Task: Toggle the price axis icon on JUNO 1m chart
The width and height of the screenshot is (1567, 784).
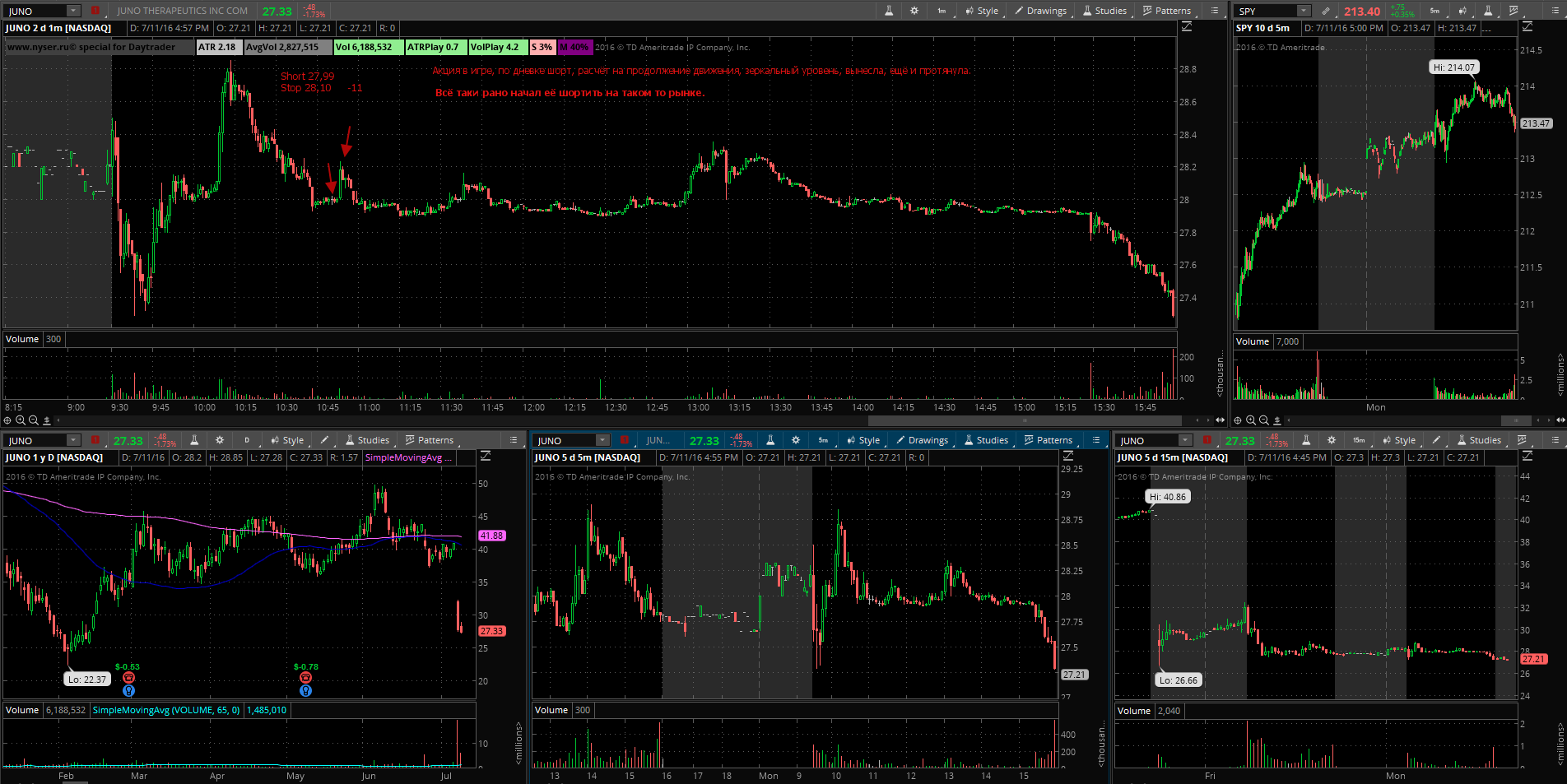Action: point(1187,27)
